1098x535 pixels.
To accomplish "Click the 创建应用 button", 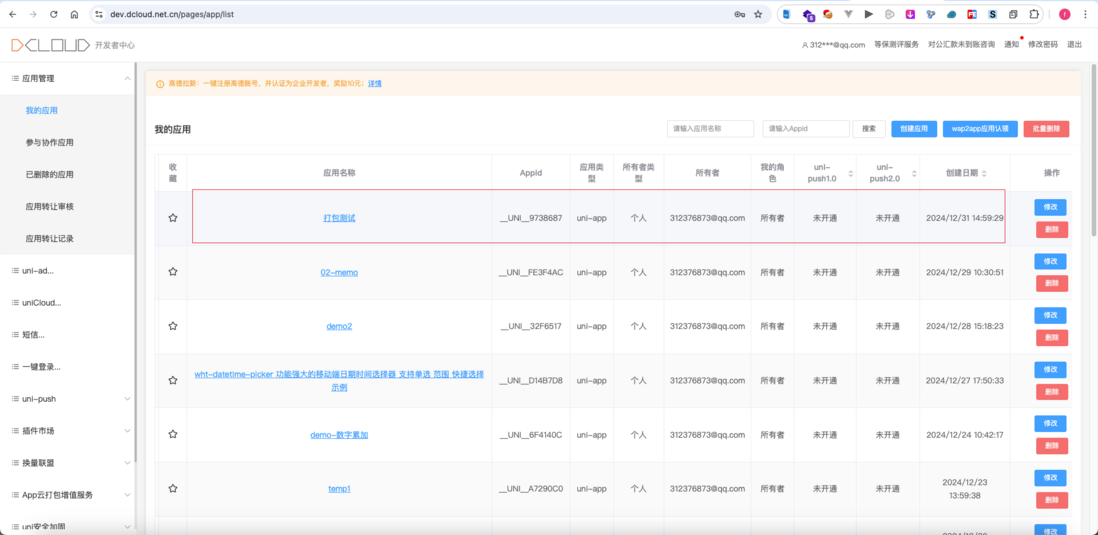I will [914, 129].
